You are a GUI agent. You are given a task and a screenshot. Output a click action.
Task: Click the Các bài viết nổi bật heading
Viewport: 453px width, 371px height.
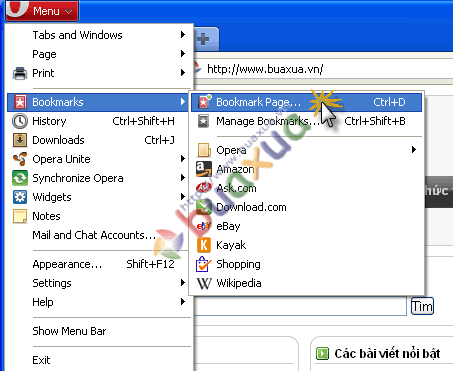tap(387, 353)
